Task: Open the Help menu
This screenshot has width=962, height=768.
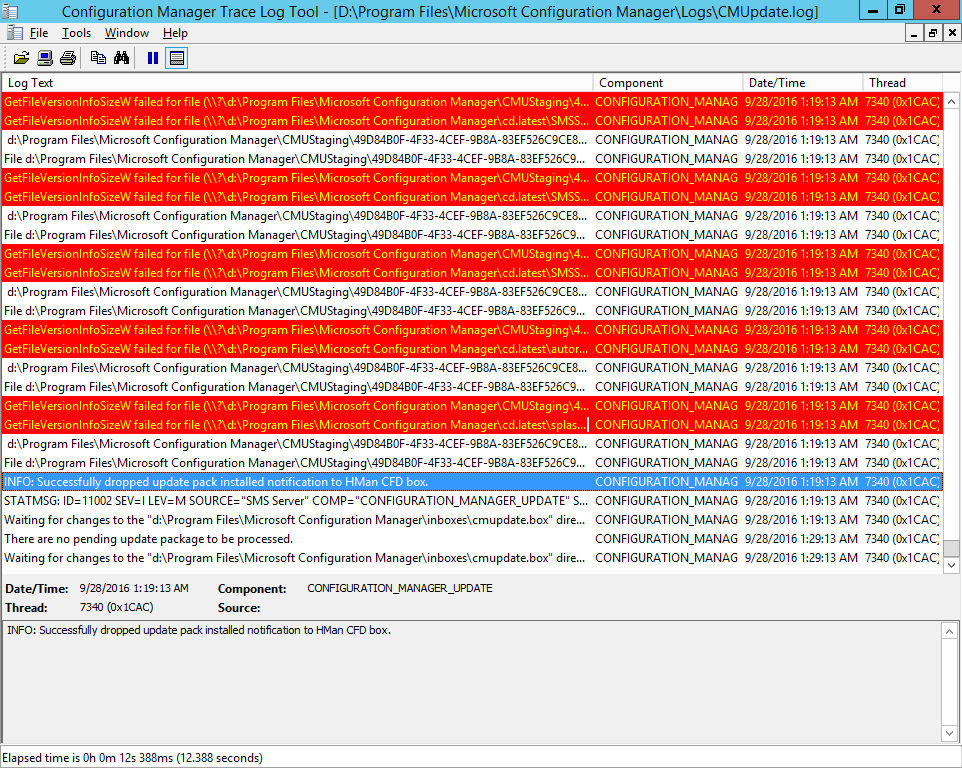Action: (175, 33)
